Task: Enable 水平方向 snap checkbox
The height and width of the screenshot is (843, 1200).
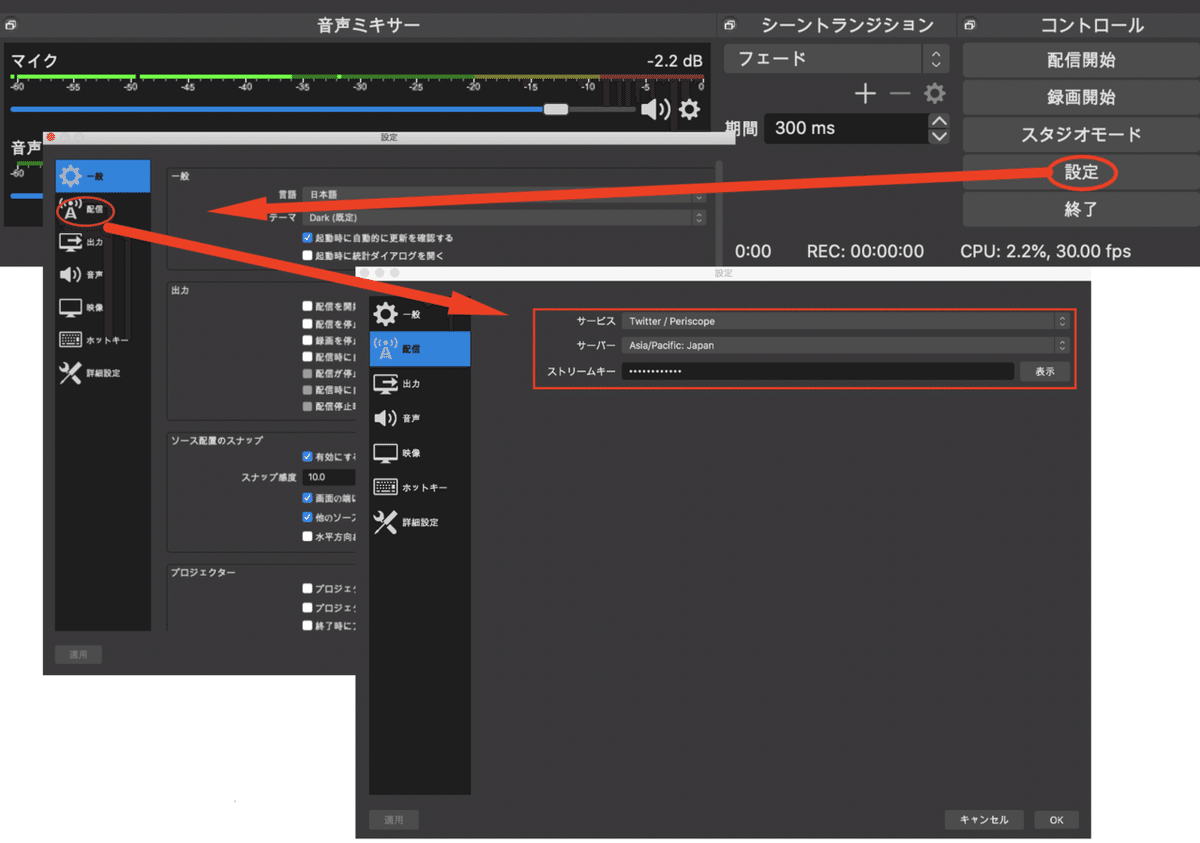Action: pyautogui.click(x=308, y=536)
